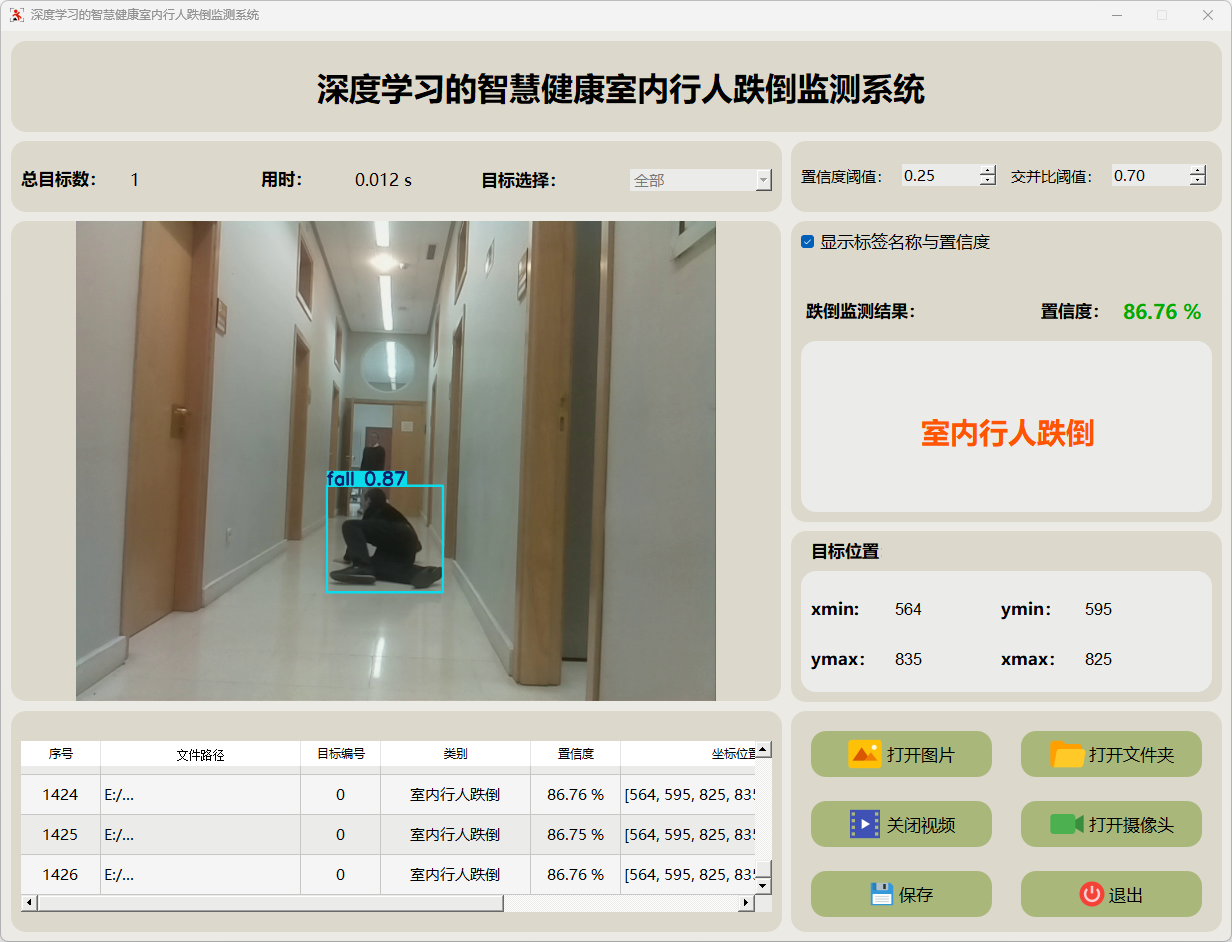This screenshot has width=1232, height=942.
Task: Toggle the show label name and confidence checkbox
Action: click(808, 242)
